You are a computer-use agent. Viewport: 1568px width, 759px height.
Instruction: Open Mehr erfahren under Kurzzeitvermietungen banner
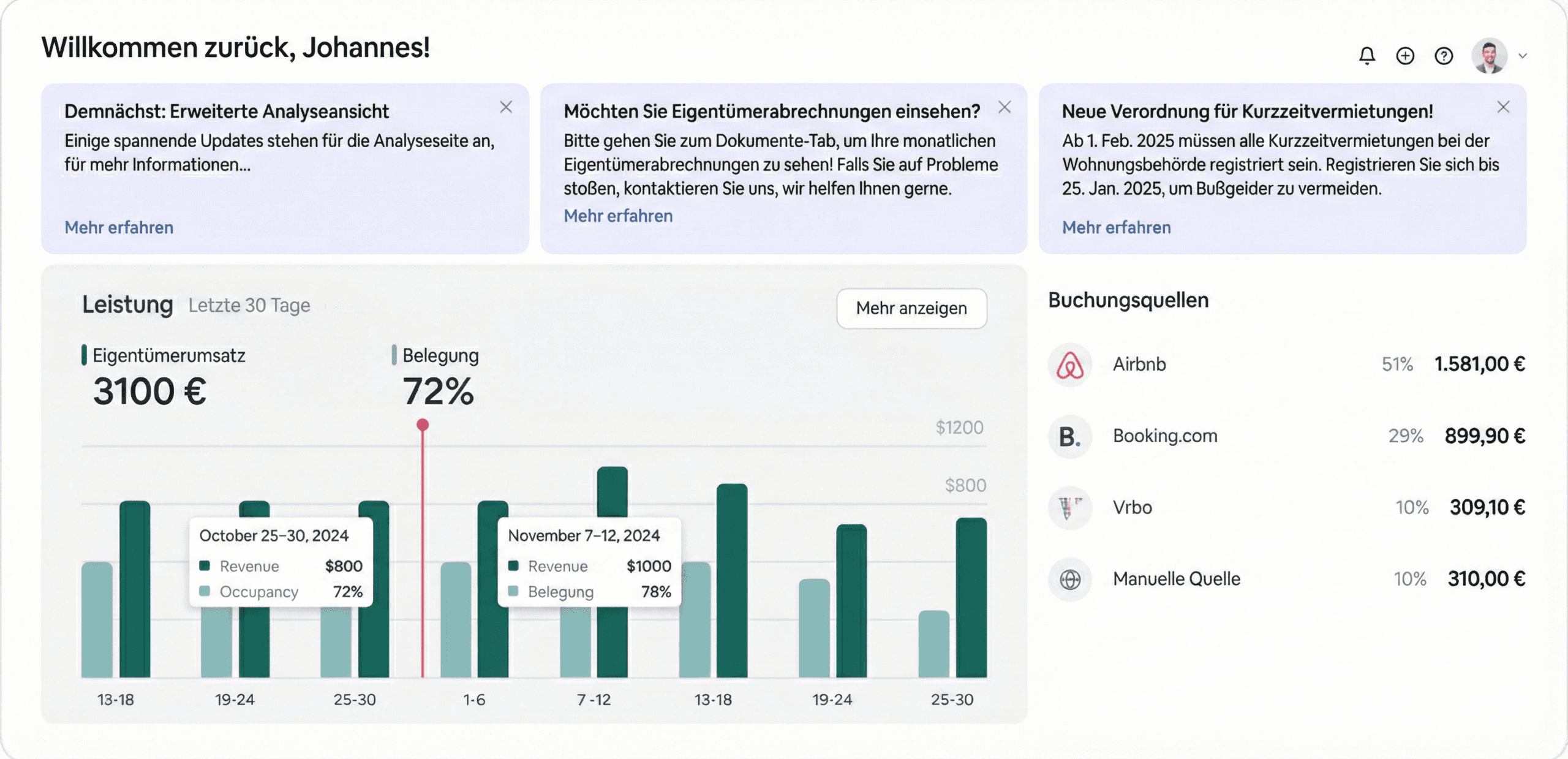1116,227
